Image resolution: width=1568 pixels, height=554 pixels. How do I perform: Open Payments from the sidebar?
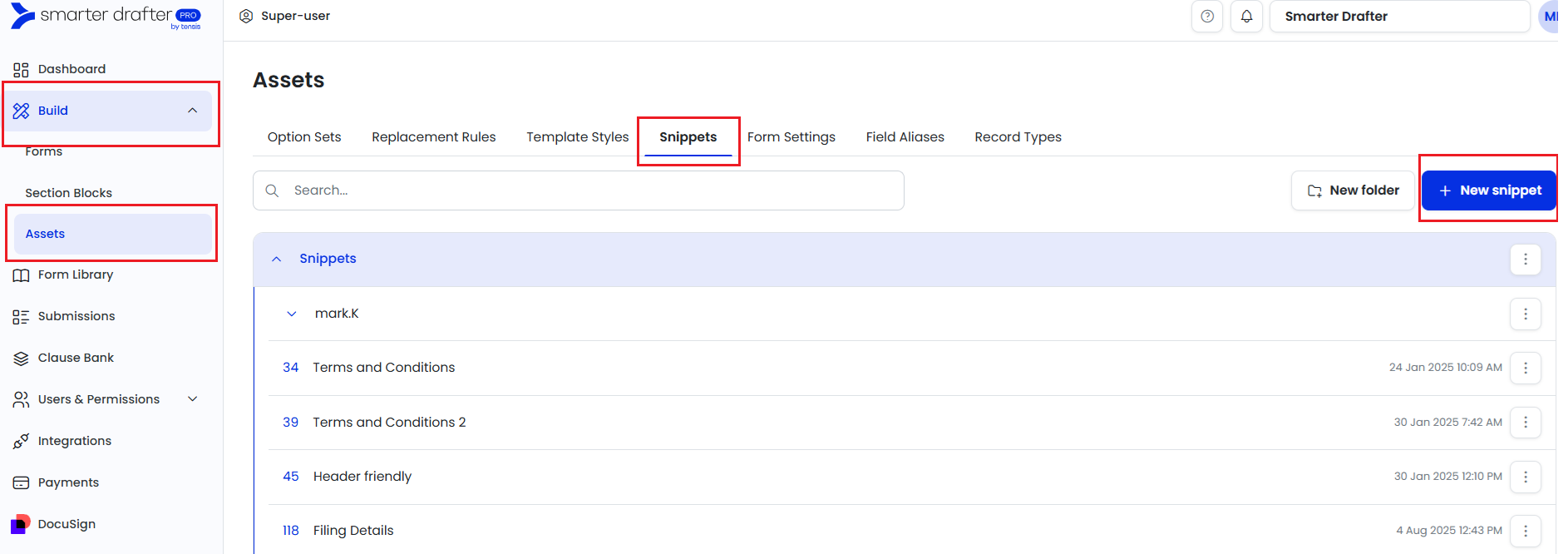click(x=68, y=482)
